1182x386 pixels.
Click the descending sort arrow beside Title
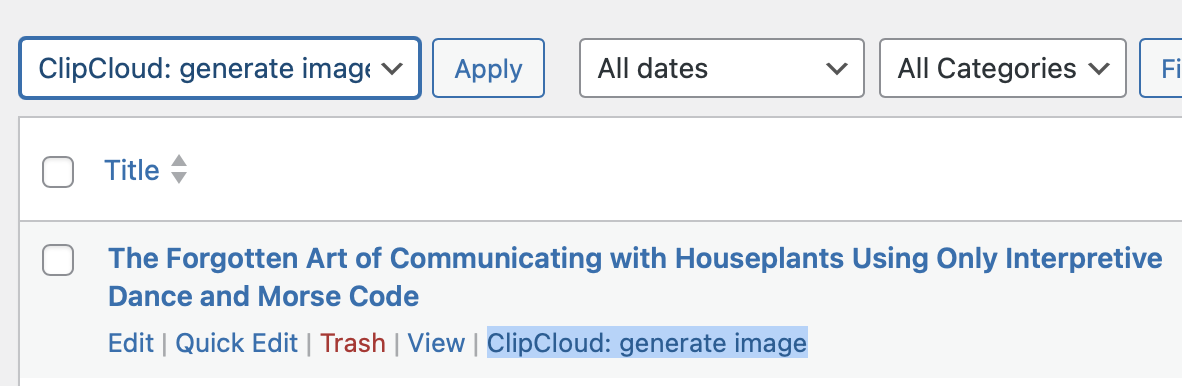[x=179, y=178]
